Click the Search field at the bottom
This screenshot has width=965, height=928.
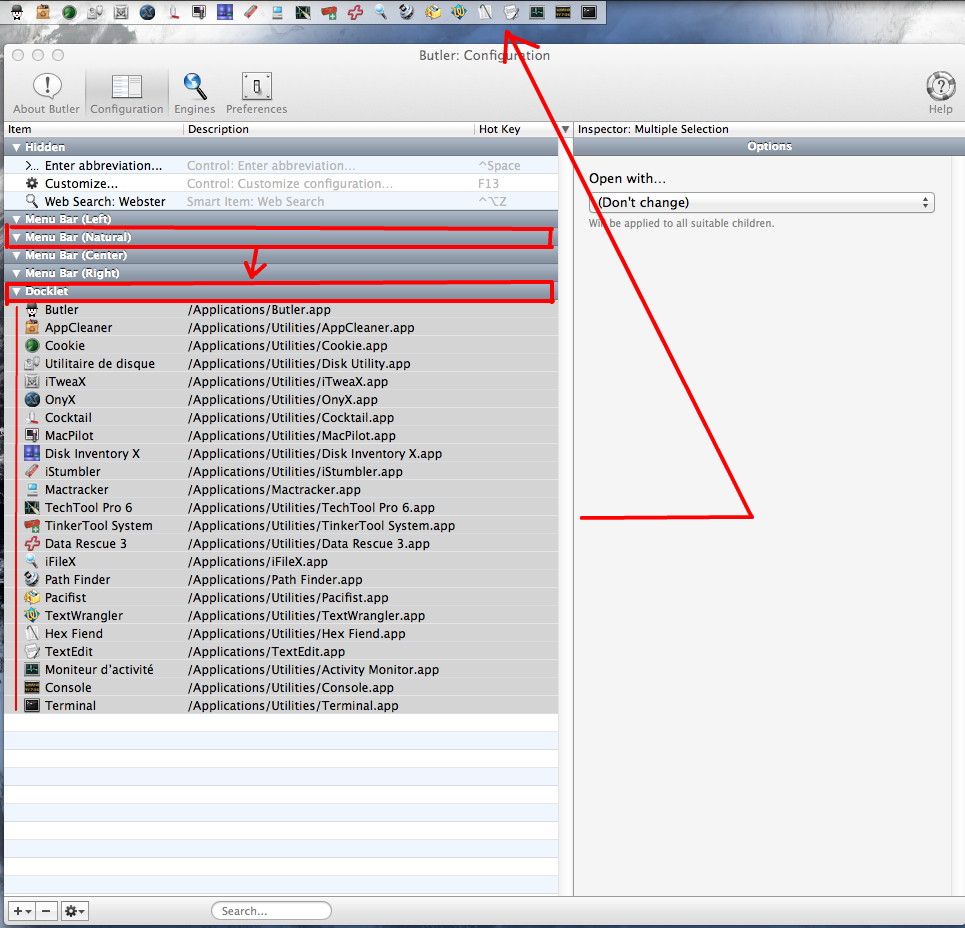click(271, 911)
